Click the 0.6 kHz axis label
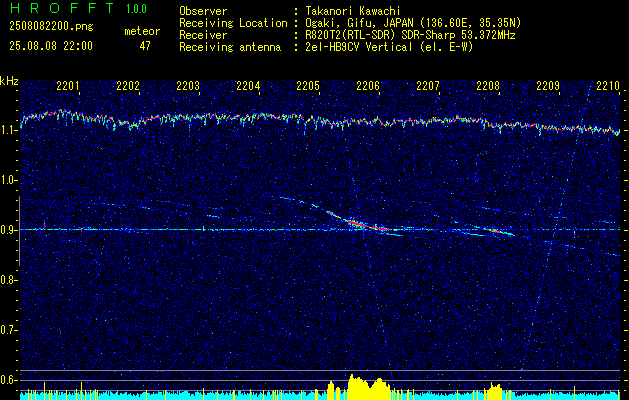The image size is (629, 400). tap(8, 380)
